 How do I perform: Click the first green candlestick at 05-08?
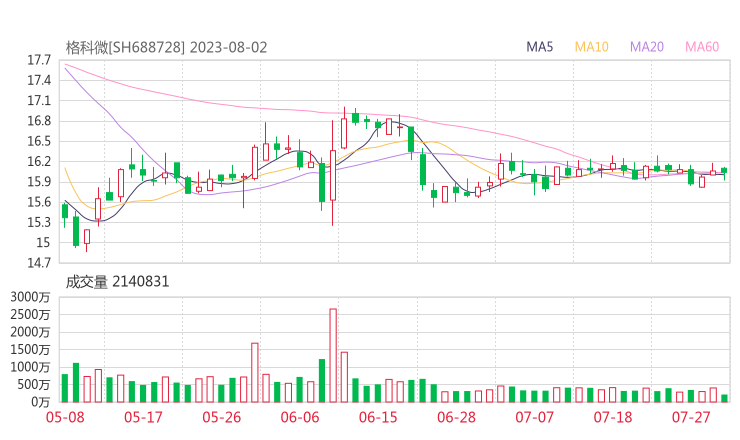point(65,213)
